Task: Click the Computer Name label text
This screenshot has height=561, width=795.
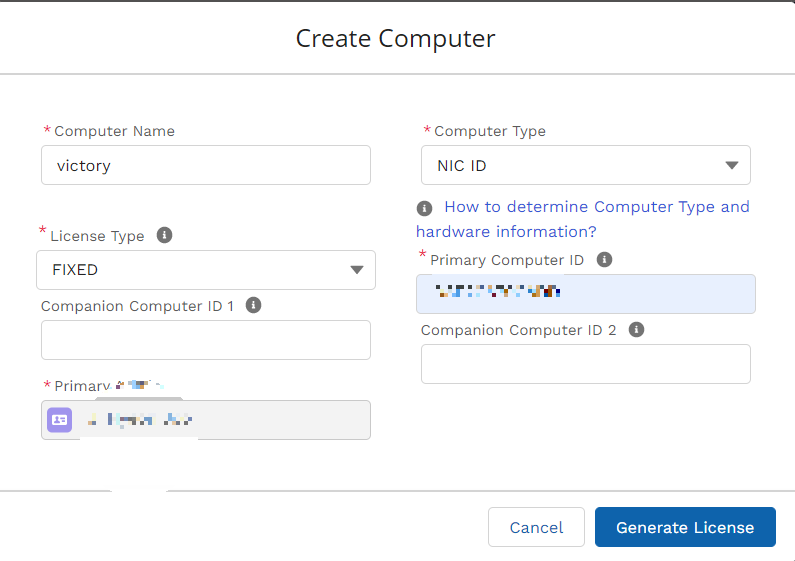Action: (115, 131)
